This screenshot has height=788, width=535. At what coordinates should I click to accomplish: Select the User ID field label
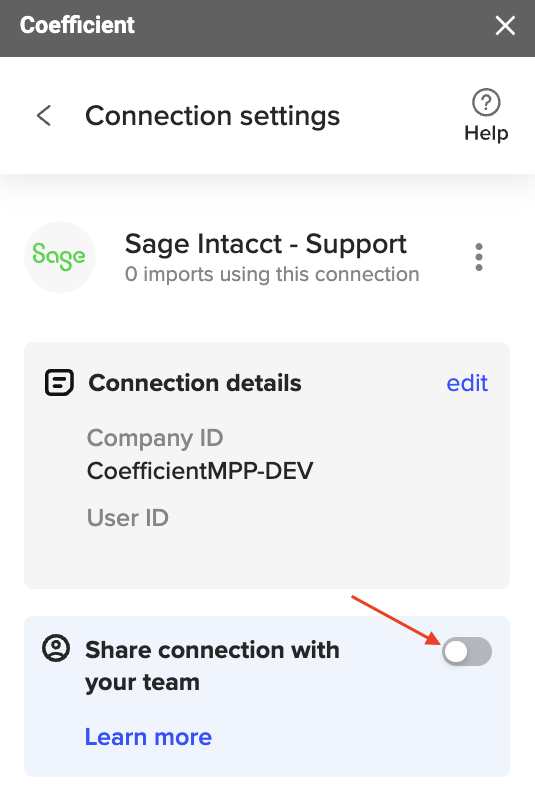pos(128,518)
